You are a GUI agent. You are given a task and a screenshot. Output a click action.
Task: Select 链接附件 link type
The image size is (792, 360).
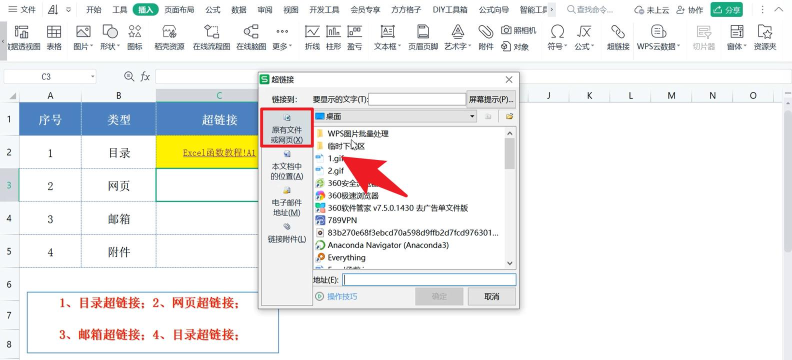287,233
